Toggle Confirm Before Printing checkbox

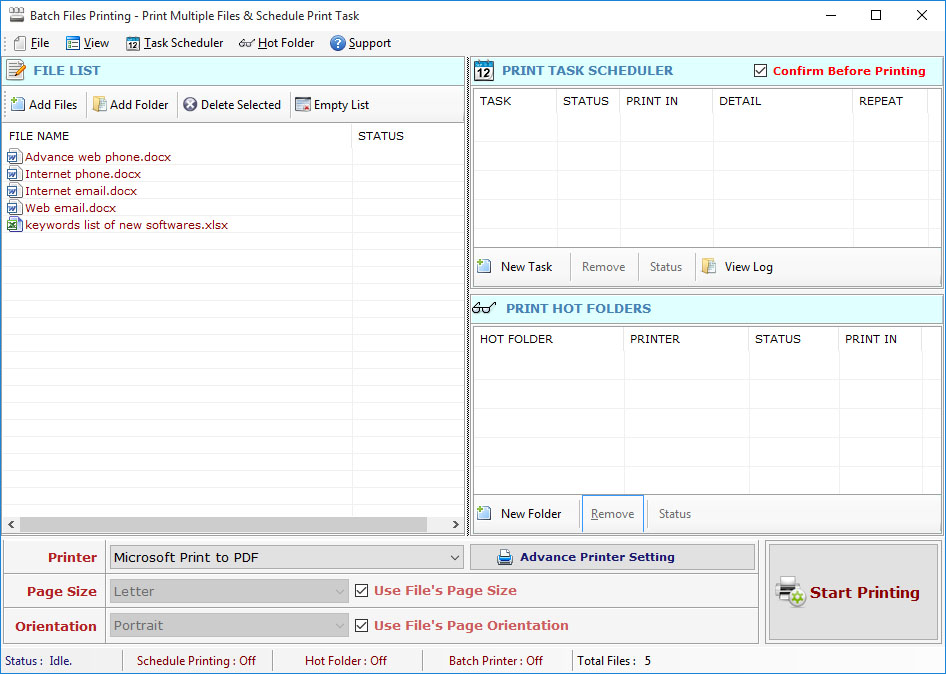click(x=760, y=71)
